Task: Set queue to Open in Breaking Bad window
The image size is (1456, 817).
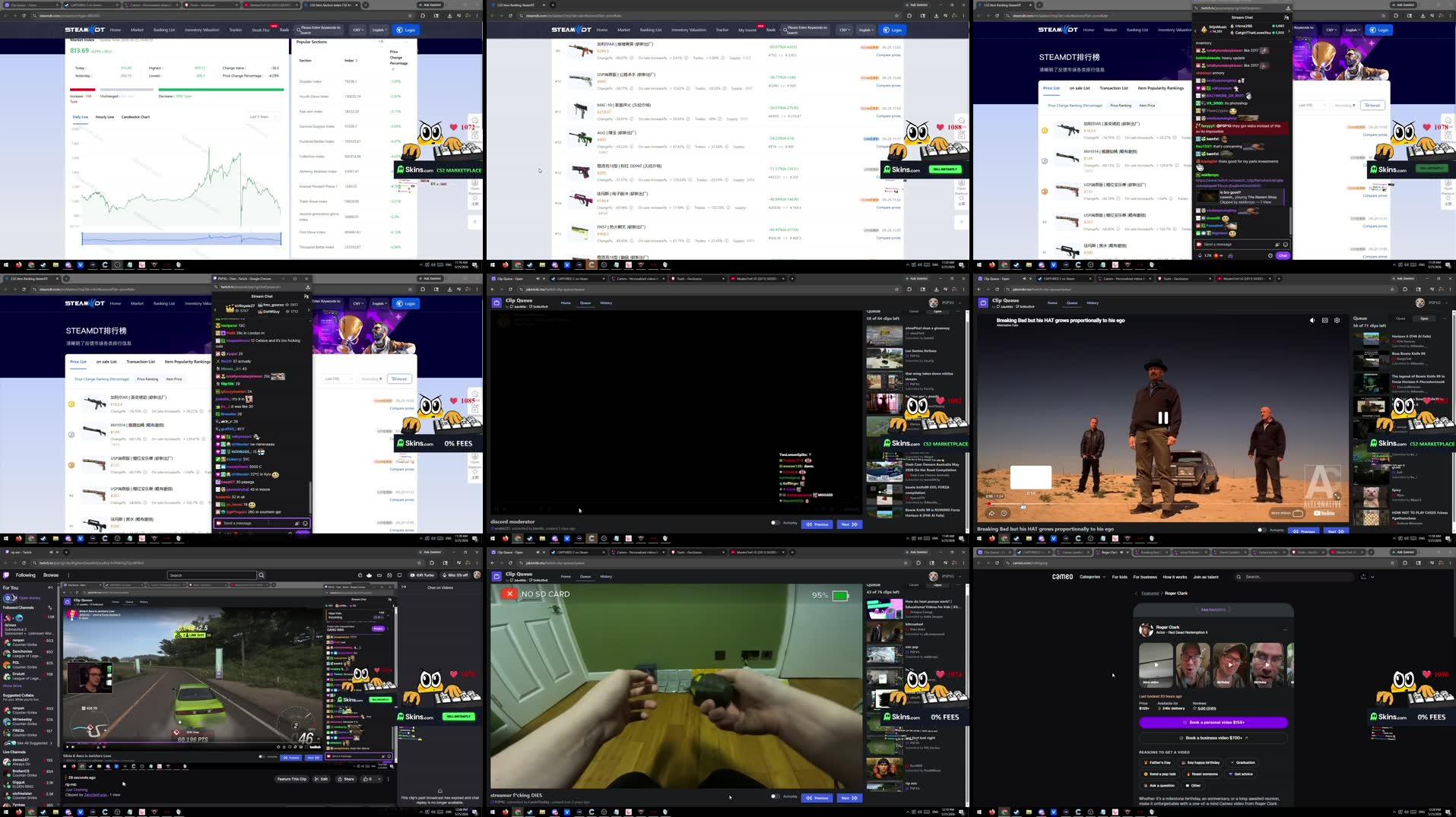Action: [1424, 318]
